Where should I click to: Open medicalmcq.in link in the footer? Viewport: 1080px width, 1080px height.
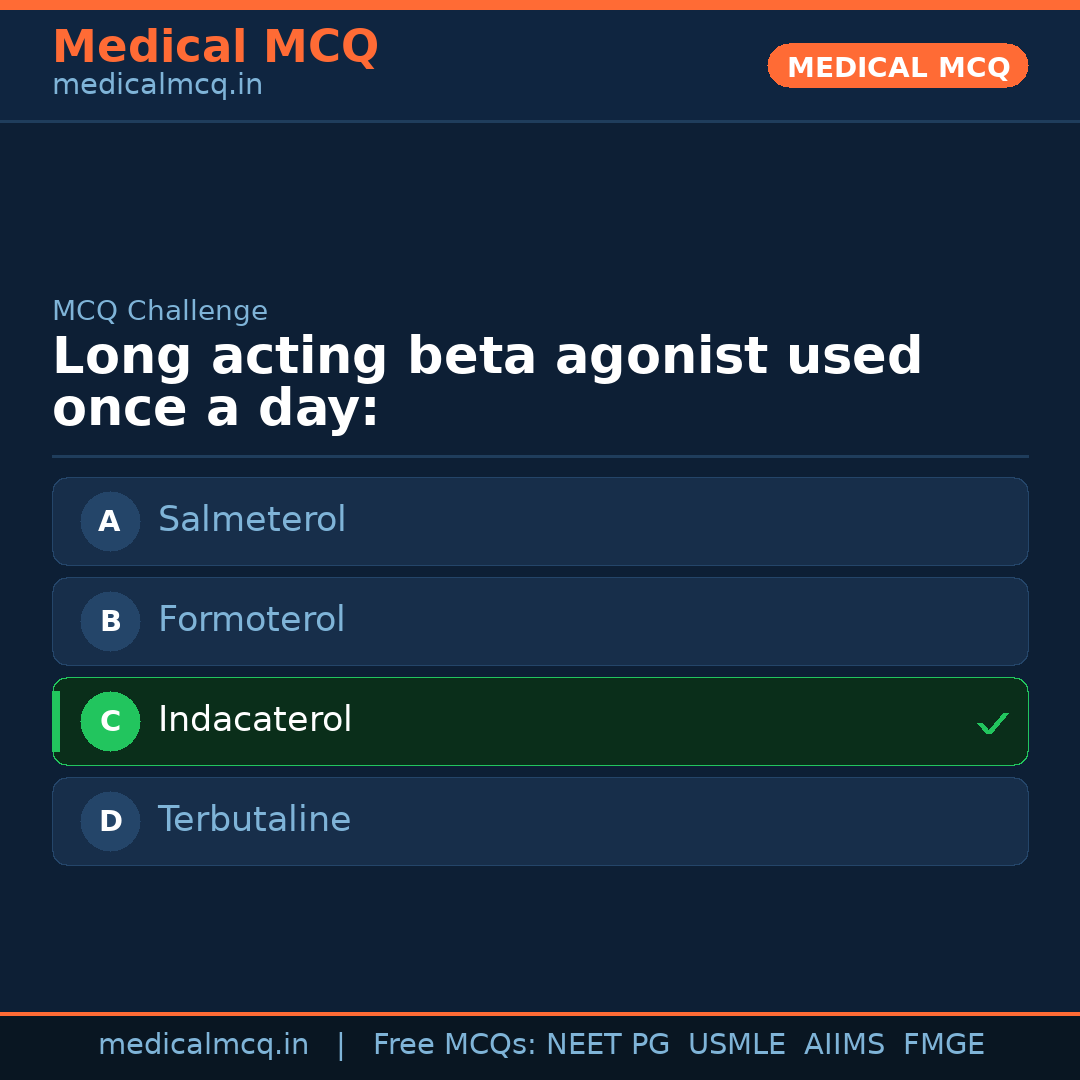[203, 1045]
